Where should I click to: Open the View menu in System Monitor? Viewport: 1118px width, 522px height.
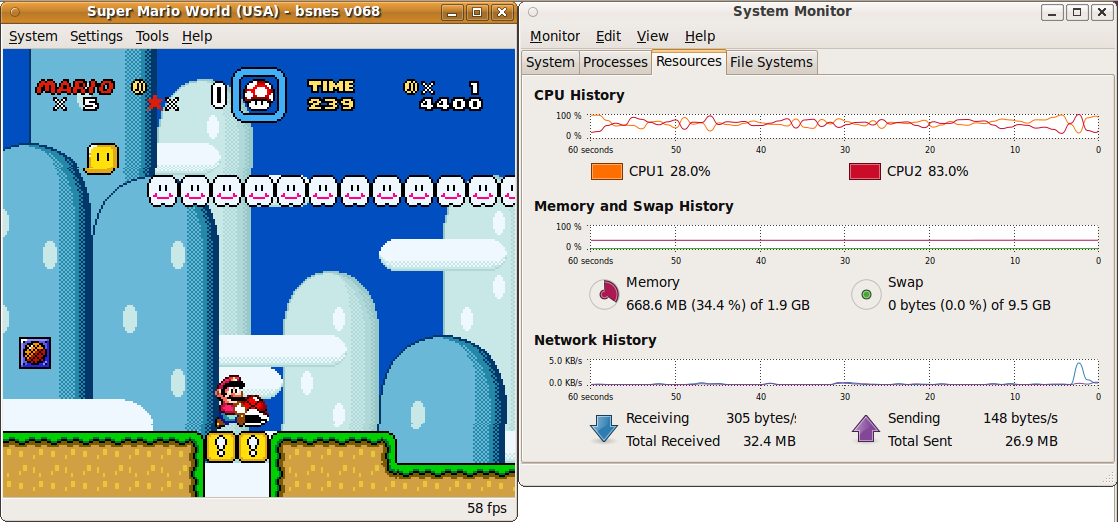point(652,36)
